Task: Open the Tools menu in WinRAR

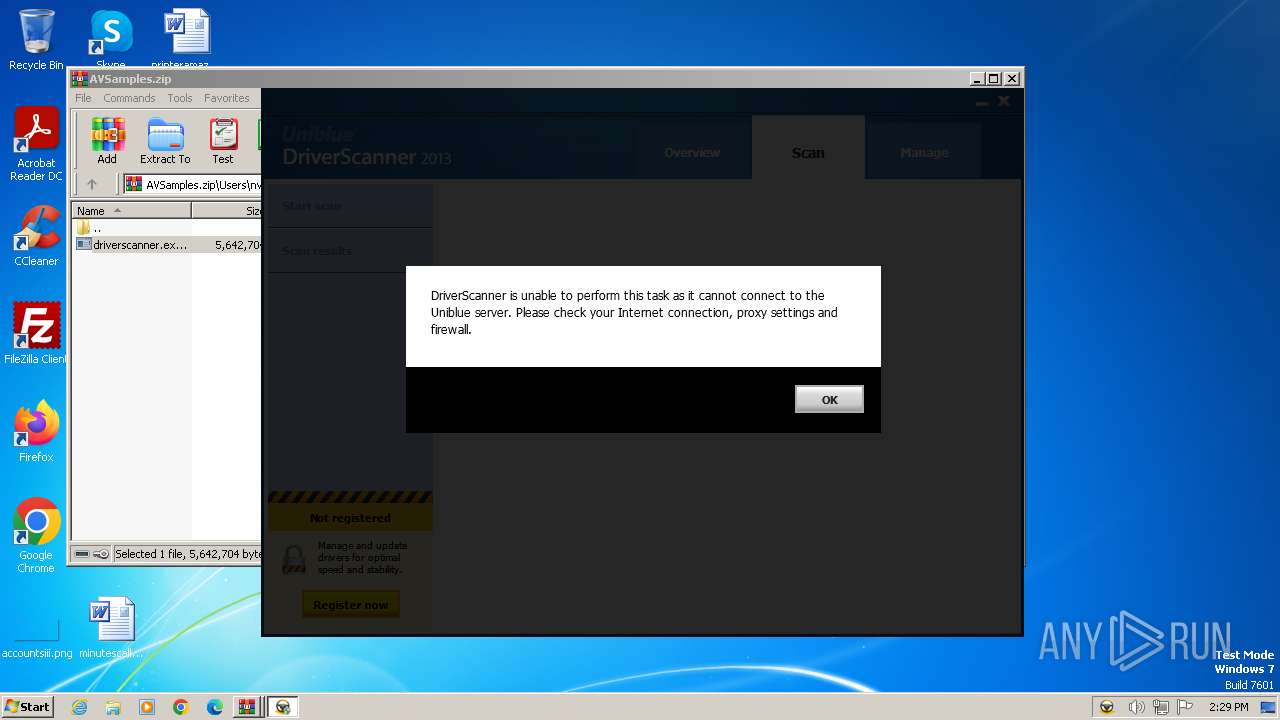Action: click(x=180, y=98)
